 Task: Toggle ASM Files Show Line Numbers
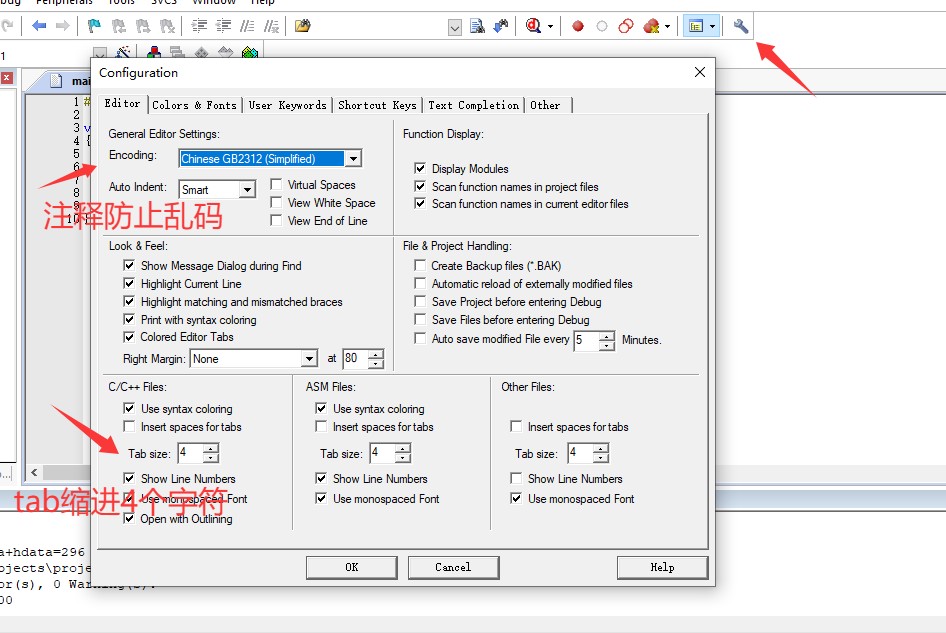pyautogui.click(x=321, y=479)
